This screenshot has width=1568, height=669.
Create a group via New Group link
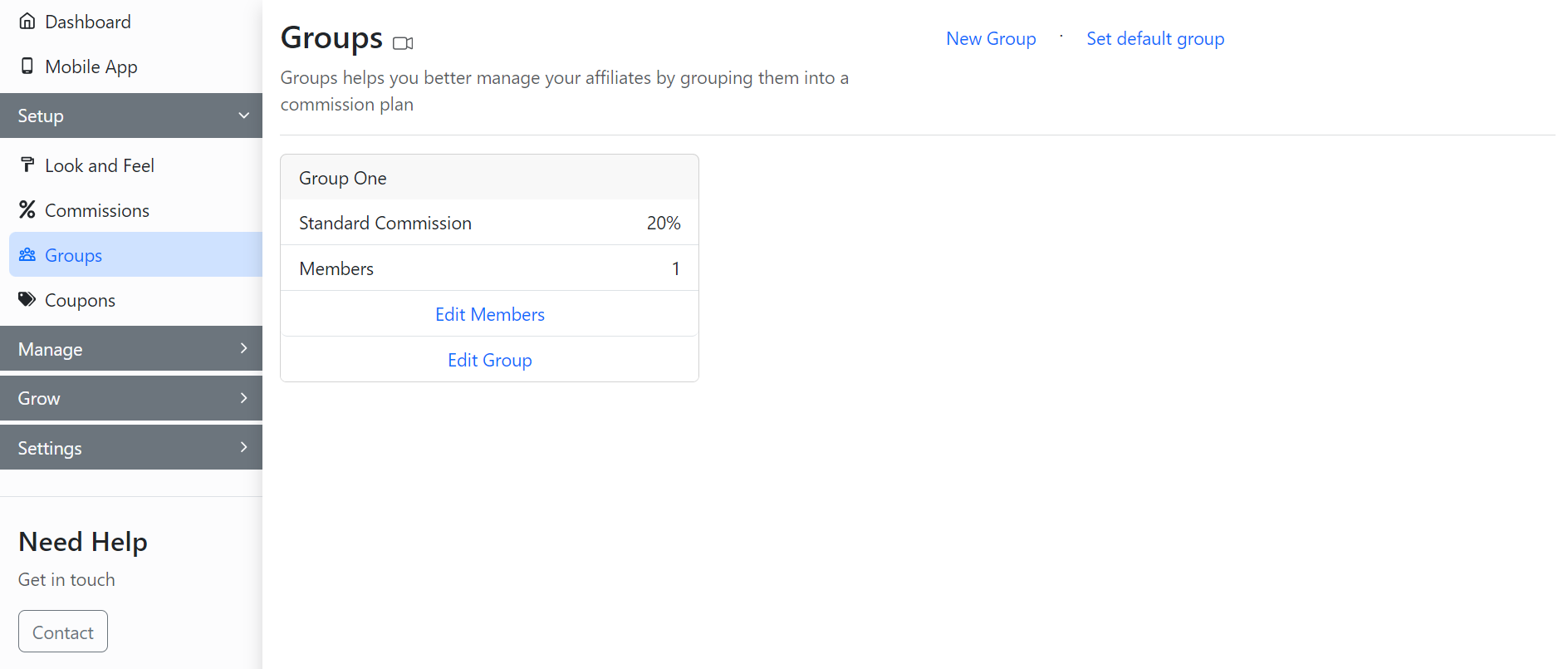[991, 39]
